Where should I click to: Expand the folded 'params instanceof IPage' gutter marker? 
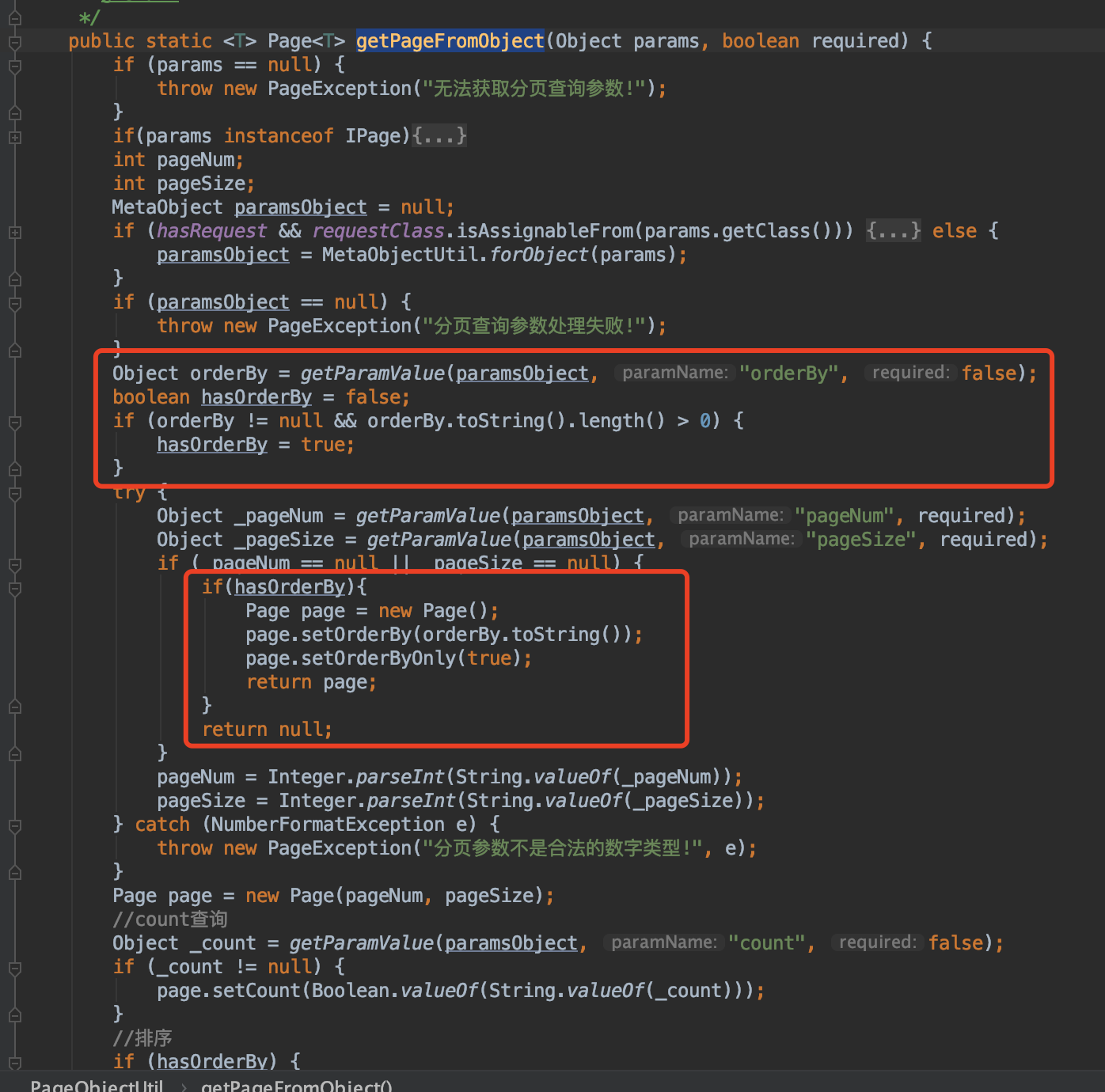[x=14, y=137]
